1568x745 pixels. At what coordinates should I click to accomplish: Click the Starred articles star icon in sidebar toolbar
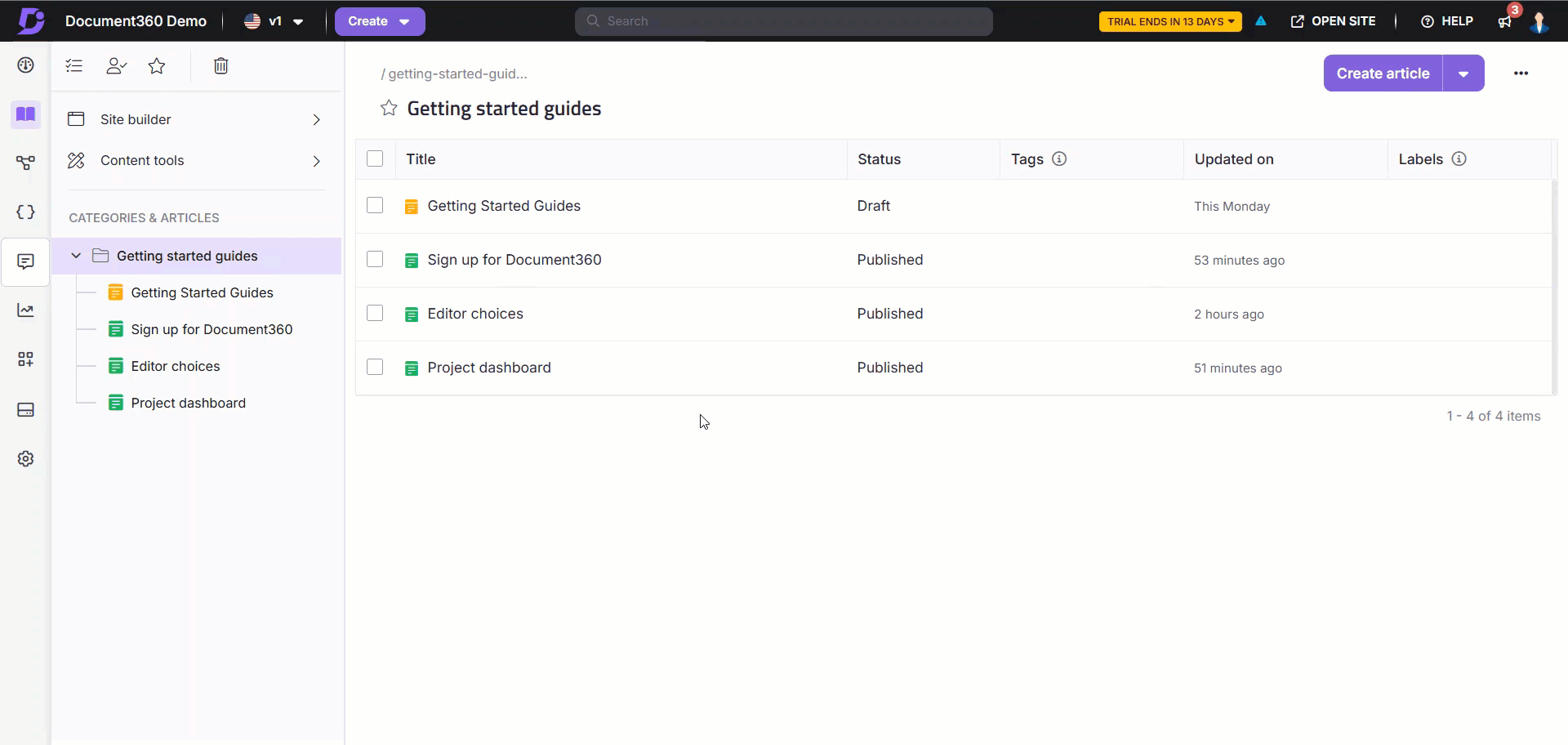pyautogui.click(x=157, y=66)
